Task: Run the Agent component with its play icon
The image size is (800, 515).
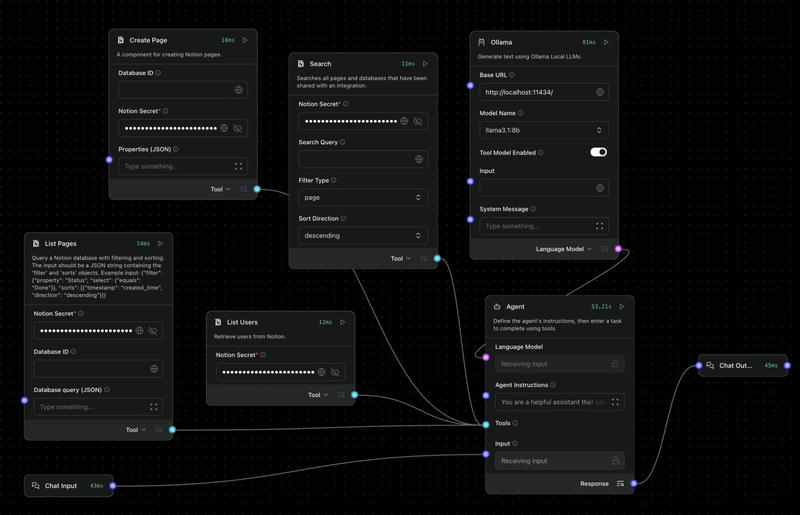Action: click(x=621, y=306)
